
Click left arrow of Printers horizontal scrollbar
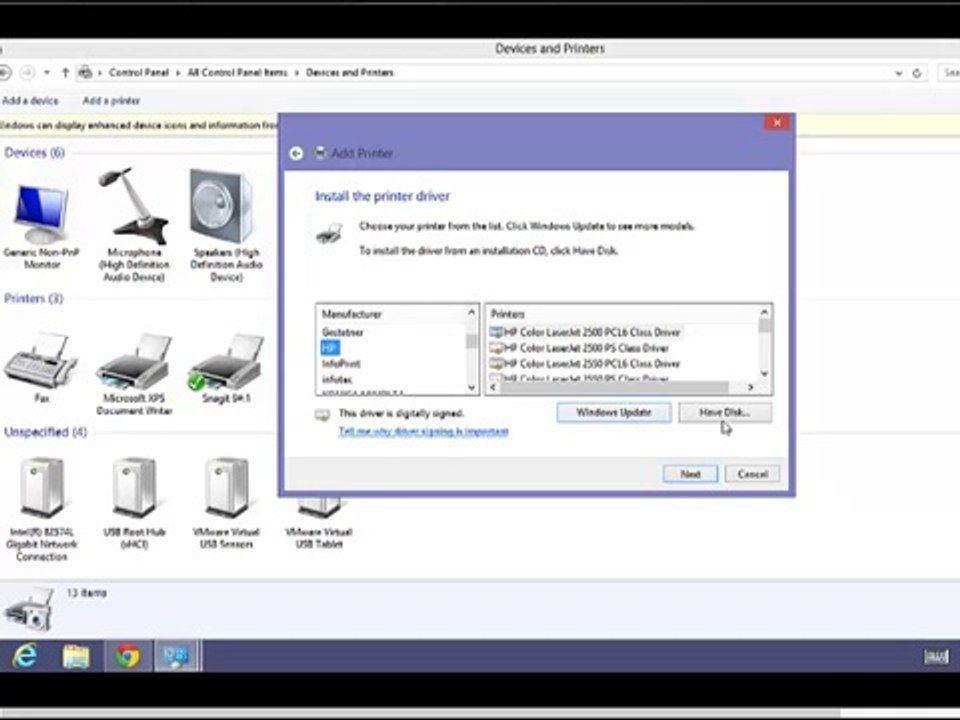pyautogui.click(x=495, y=387)
